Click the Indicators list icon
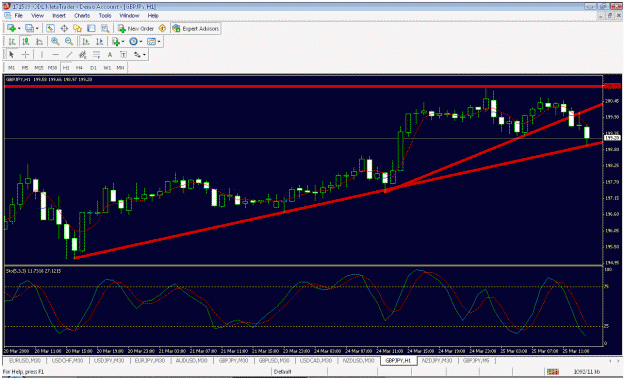 [x=116, y=41]
